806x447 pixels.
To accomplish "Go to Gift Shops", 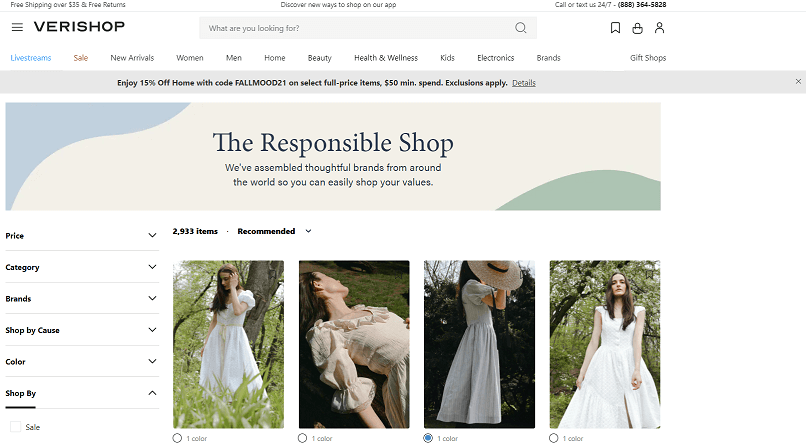I will point(648,58).
